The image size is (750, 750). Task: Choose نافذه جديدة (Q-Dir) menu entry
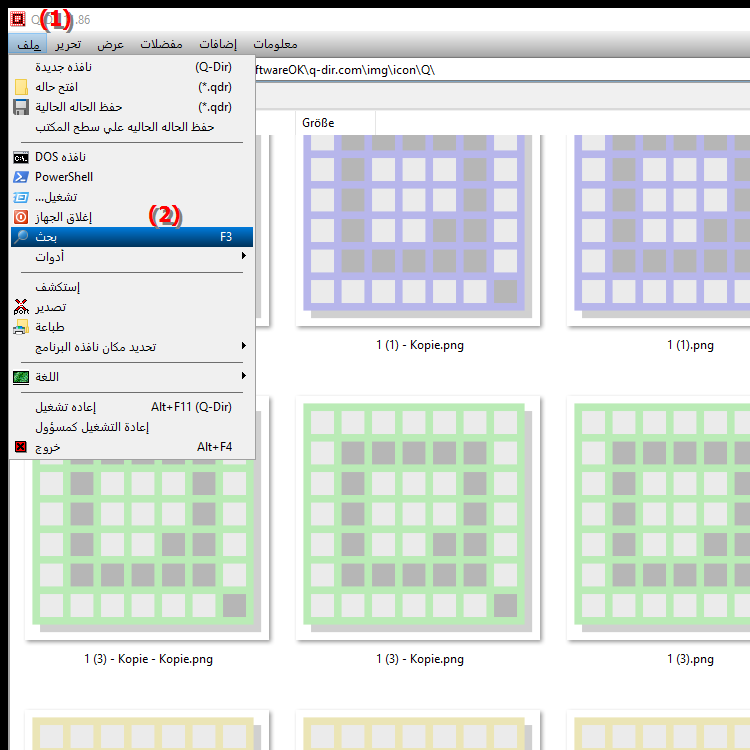[x=132, y=67]
